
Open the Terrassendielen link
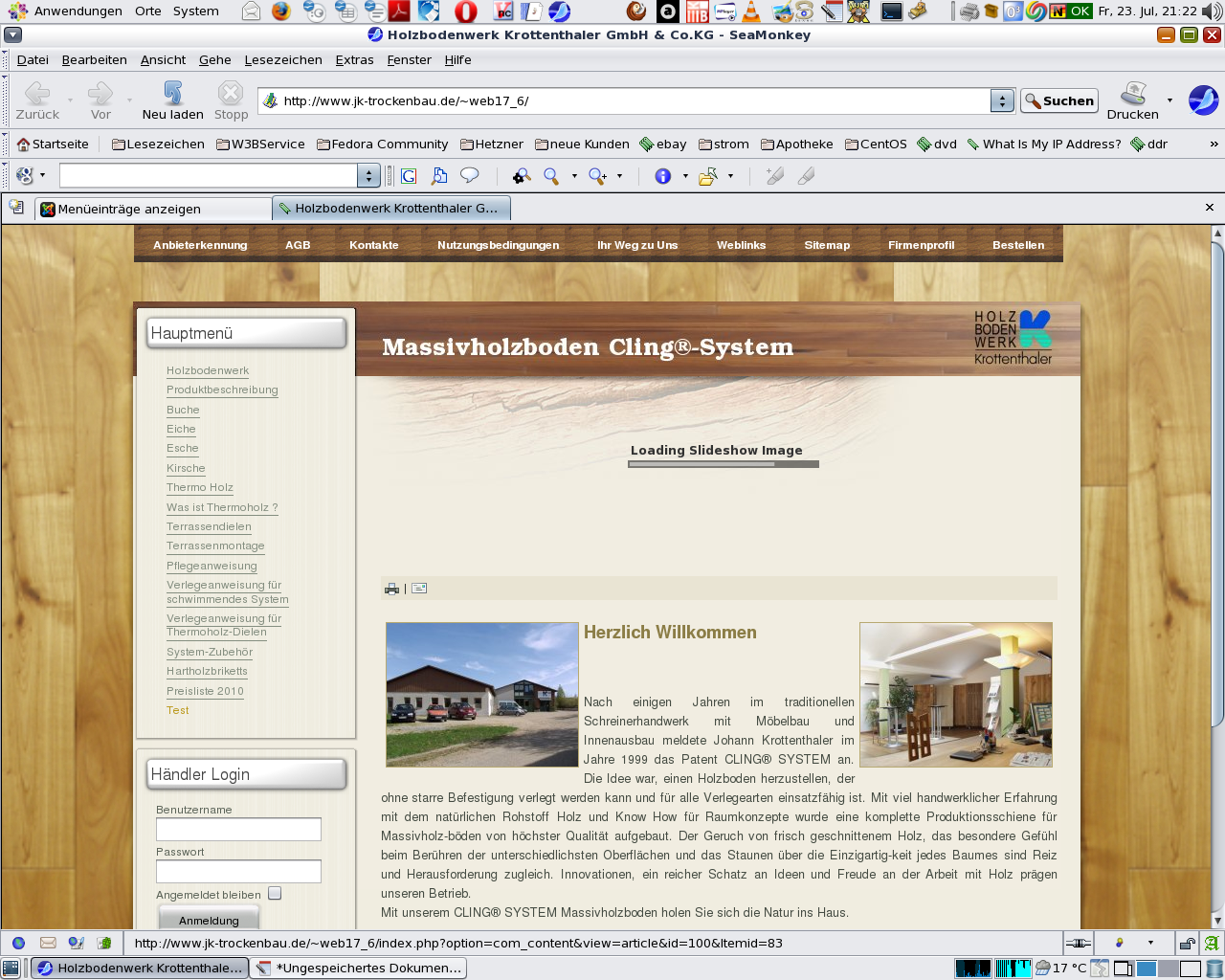(209, 526)
